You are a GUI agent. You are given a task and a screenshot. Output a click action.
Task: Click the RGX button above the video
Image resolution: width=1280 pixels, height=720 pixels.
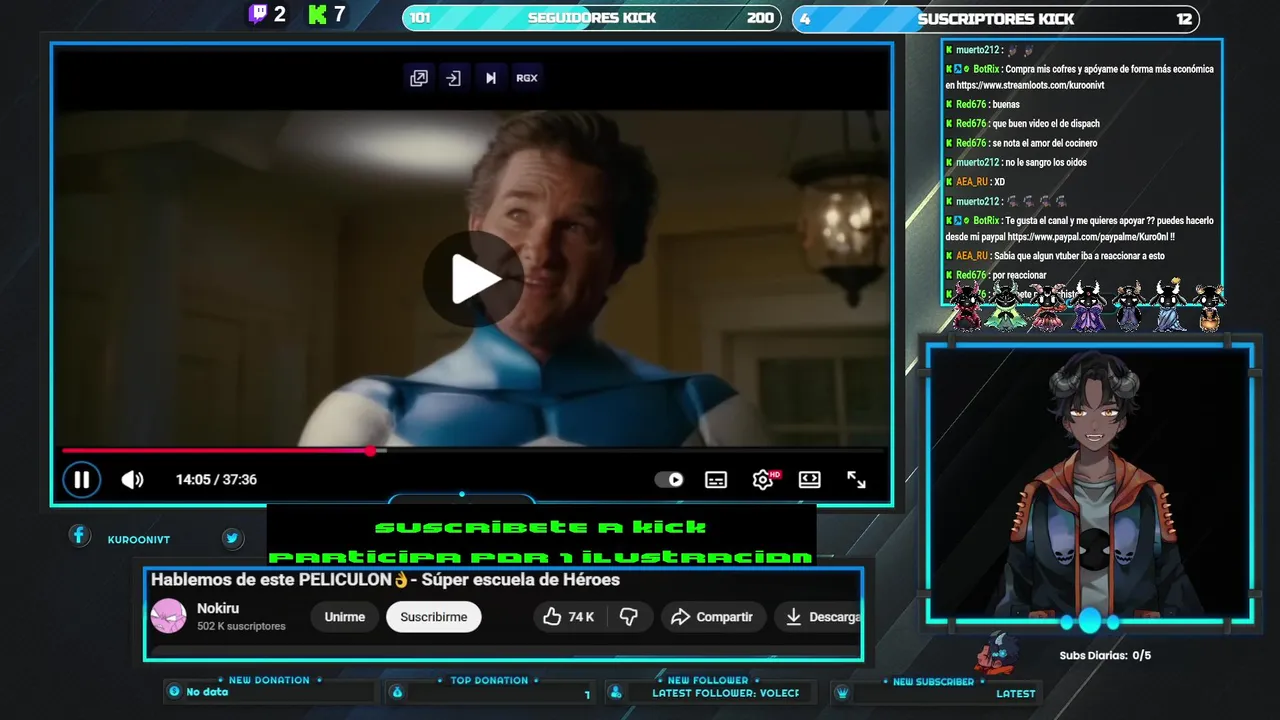(x=527, y=78)
